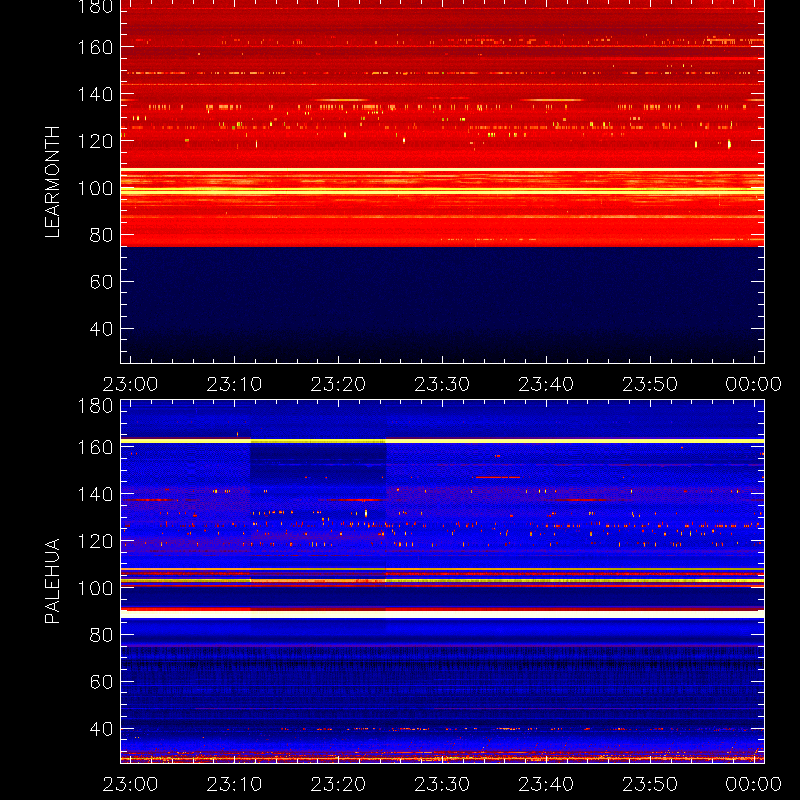Select the 160 tick label on Learmonth axis
Image resolution: width=800 pixels, height=800 pixels.
pos(95,47)
